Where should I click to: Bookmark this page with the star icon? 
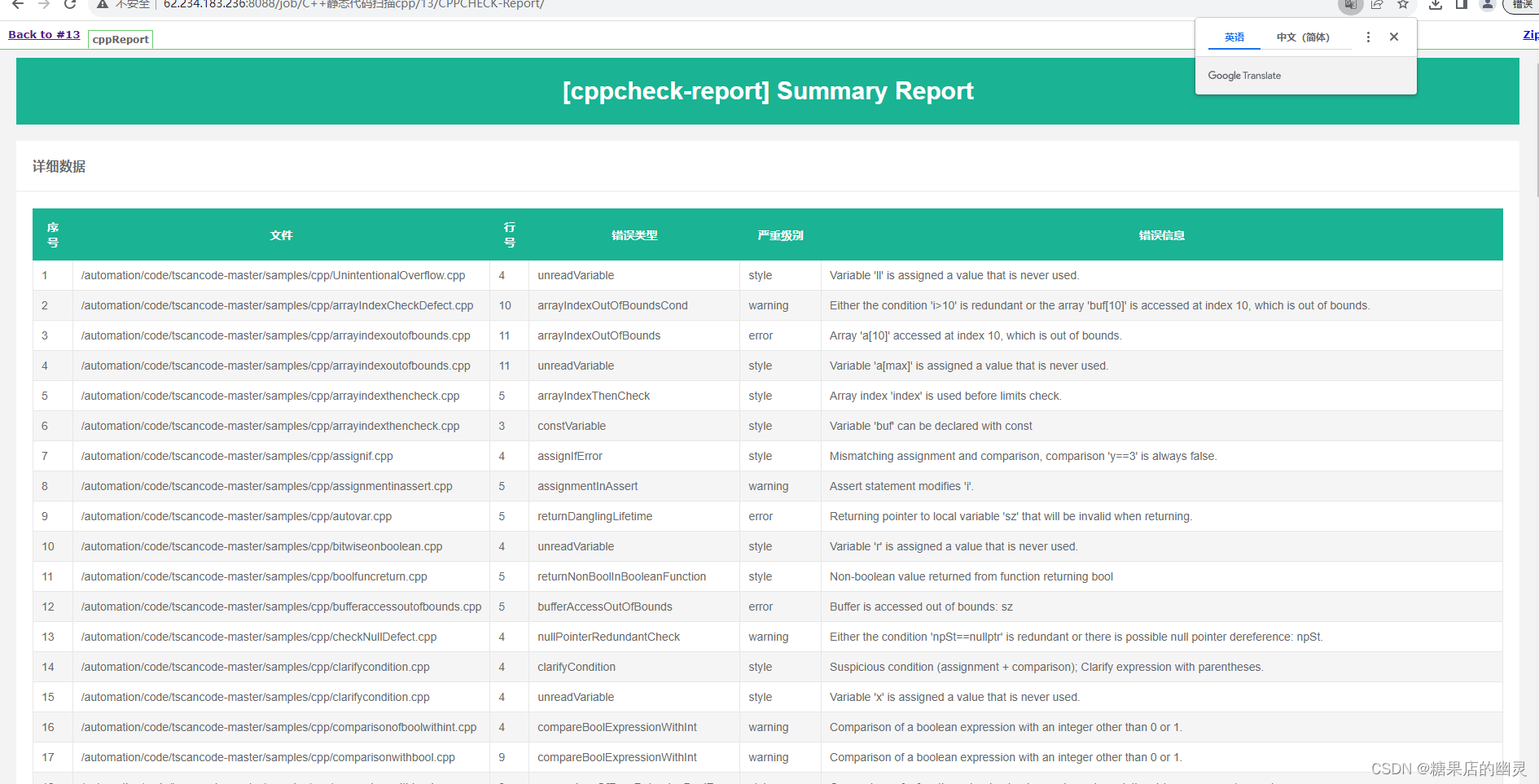(1403, 4)
